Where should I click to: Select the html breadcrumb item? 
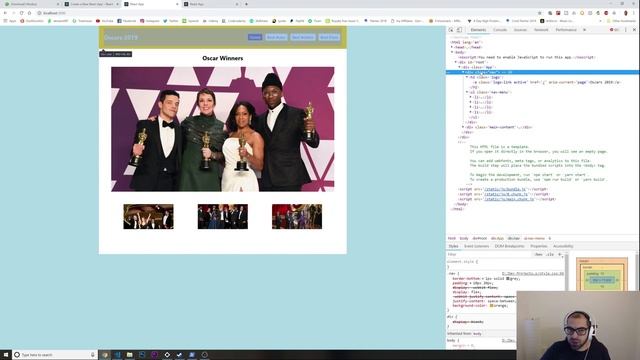(451, 238)
